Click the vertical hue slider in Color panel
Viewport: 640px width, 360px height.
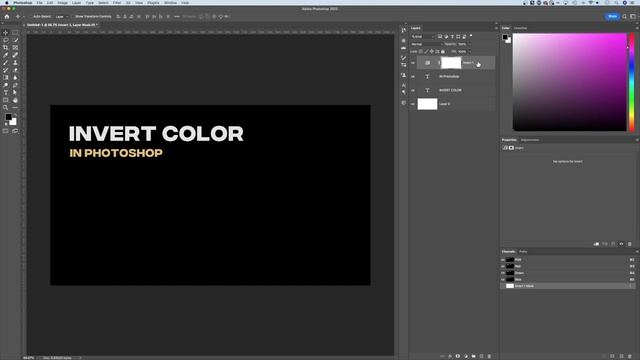632,82
